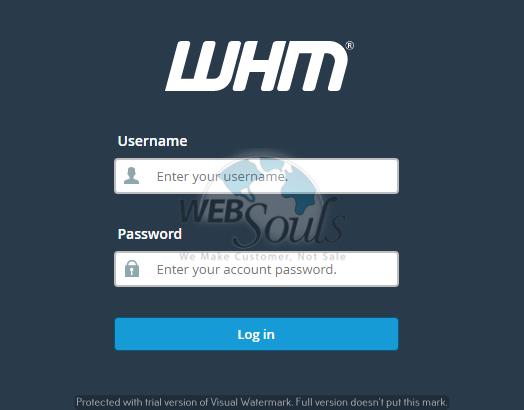Click the 'We Make Customer, Not Sale' tagline

tap(263, 257)
